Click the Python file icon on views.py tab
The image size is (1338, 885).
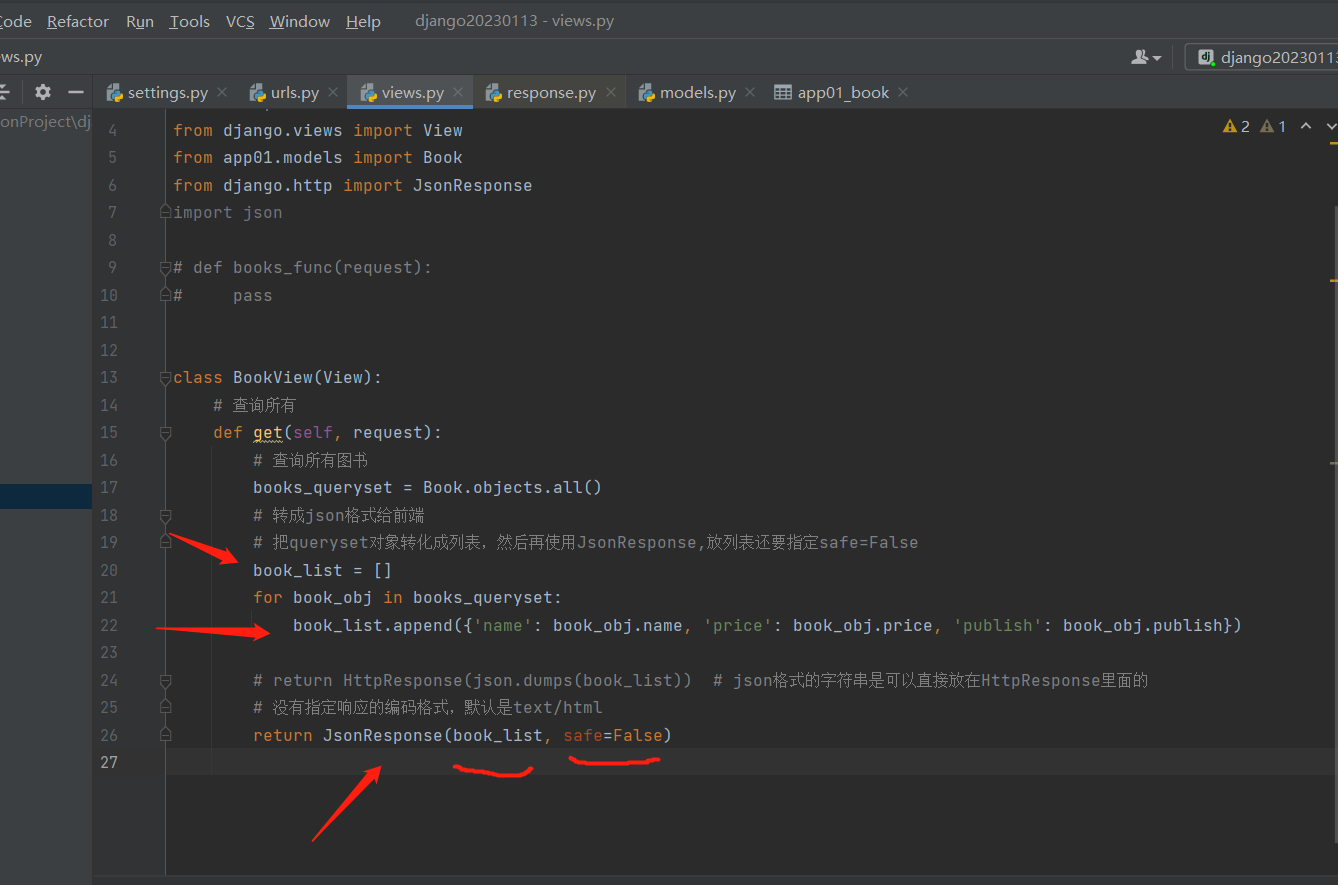(x=368, y=92)
